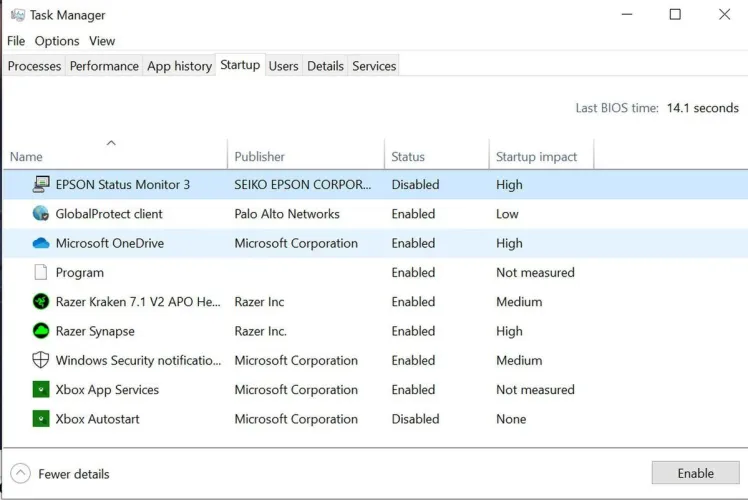Click the Windows Security shield icon
This screenshot has width=748, height=500.
pos(41,360)
